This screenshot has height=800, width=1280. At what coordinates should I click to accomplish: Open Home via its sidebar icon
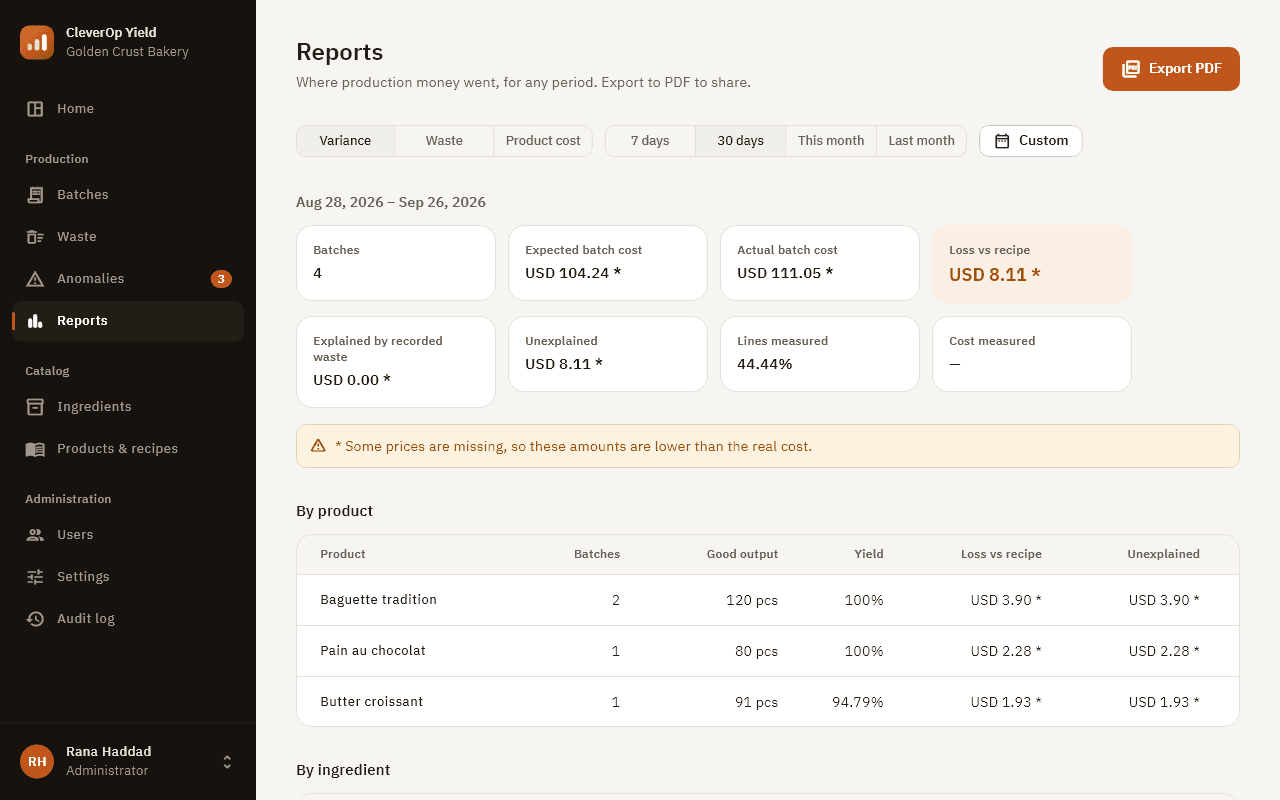coord(35,109)
